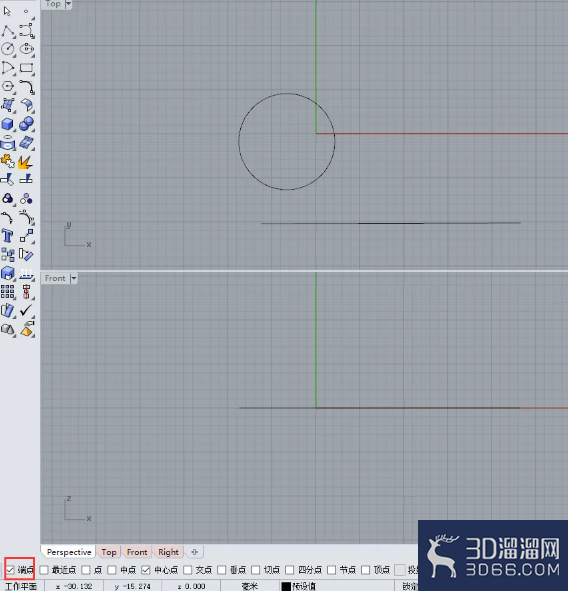Screen dimensions: 568x591
Task: Select the horizontal line in Top viewport
Action: pyautogui.click(x=390, y=223)
